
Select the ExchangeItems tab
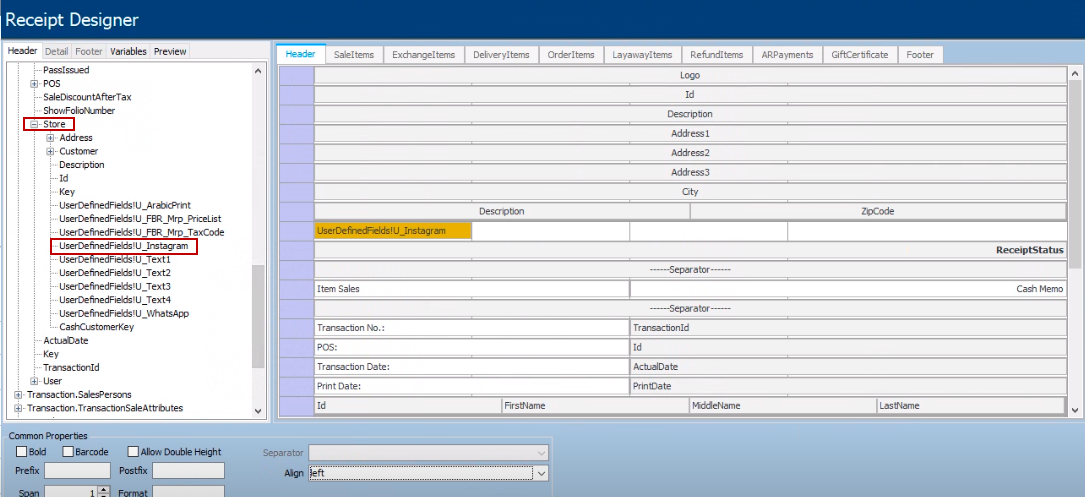423,55
